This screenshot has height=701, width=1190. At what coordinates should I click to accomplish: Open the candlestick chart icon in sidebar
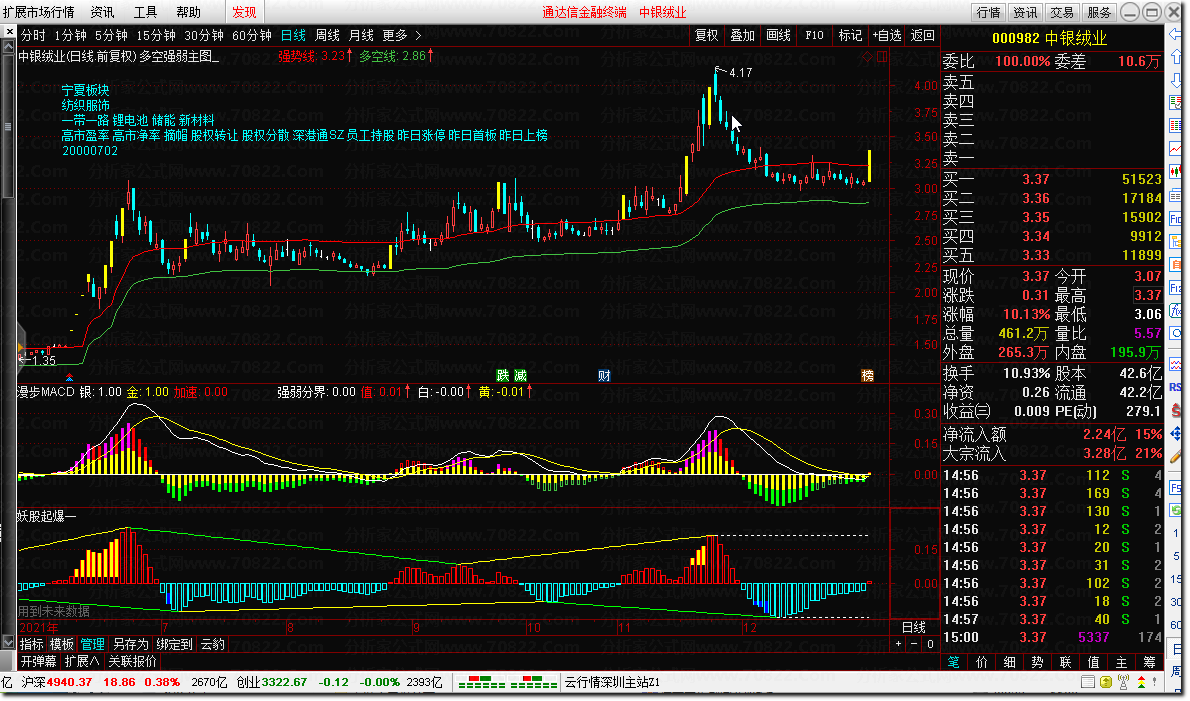click(x=1176, y=171)
